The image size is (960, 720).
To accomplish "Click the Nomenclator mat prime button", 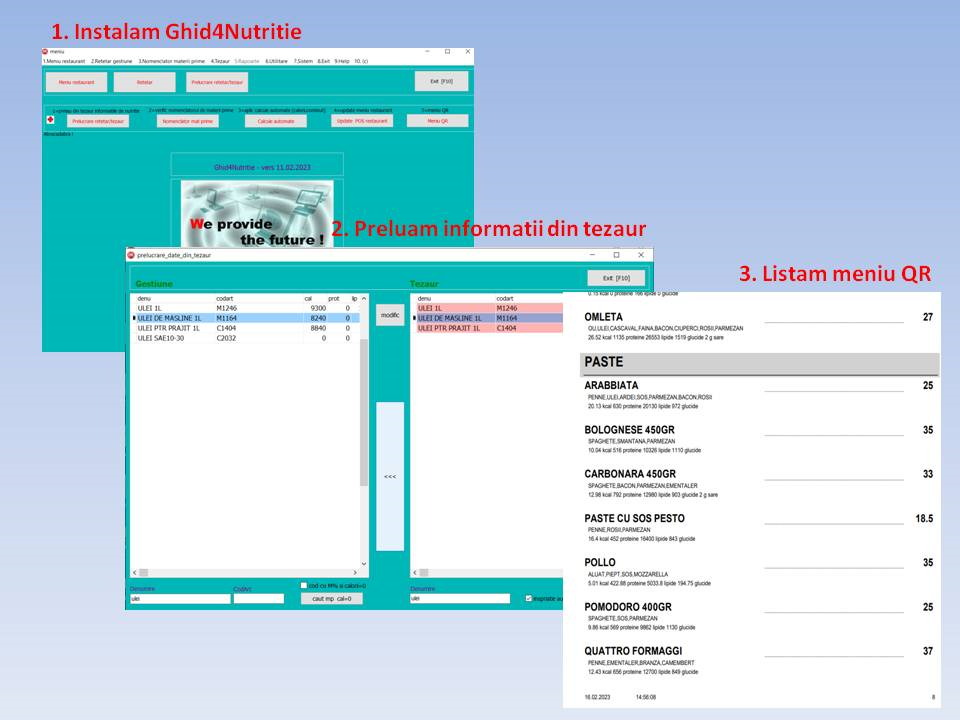I will coord(188,121).
